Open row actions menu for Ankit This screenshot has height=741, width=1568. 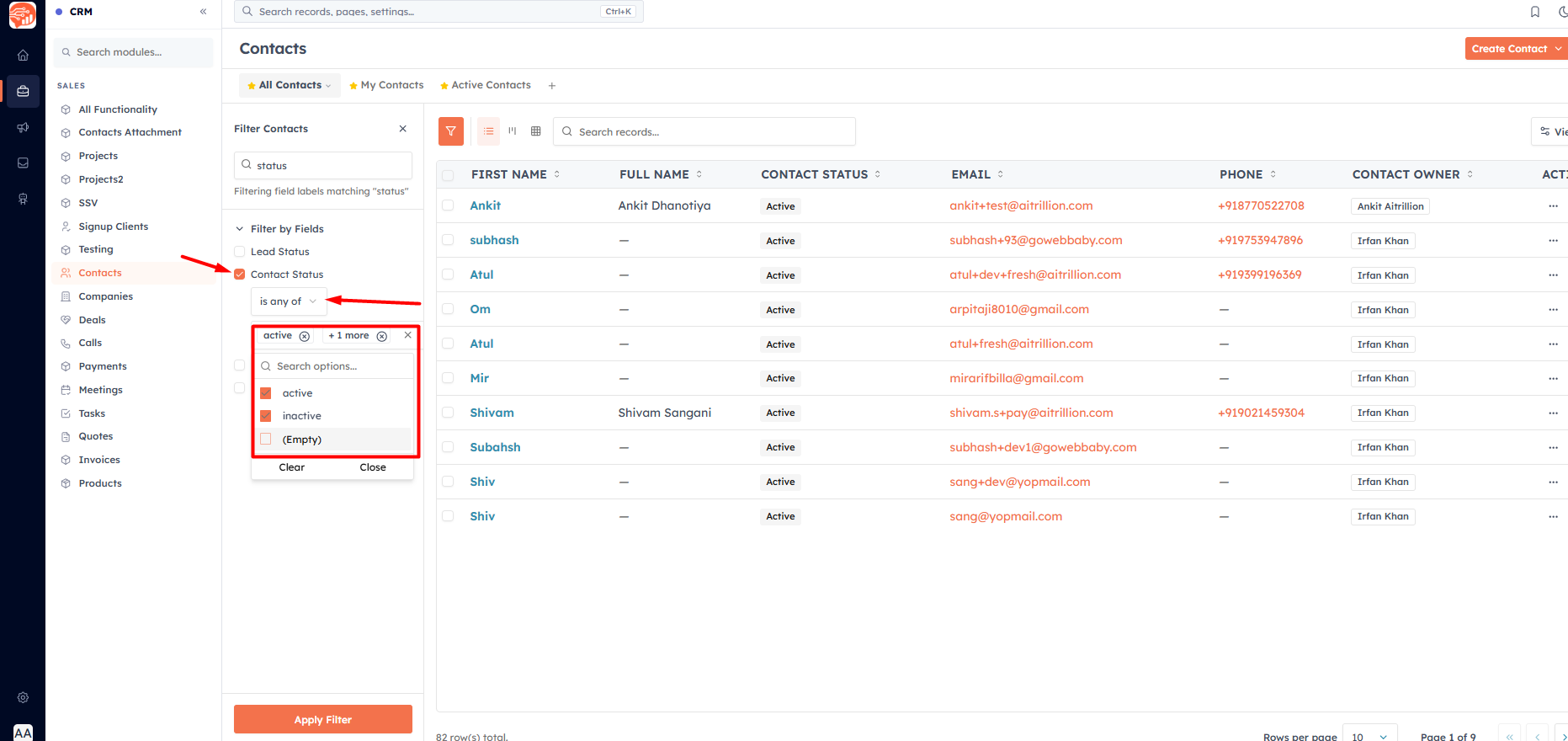click(x=1553, y=206)
